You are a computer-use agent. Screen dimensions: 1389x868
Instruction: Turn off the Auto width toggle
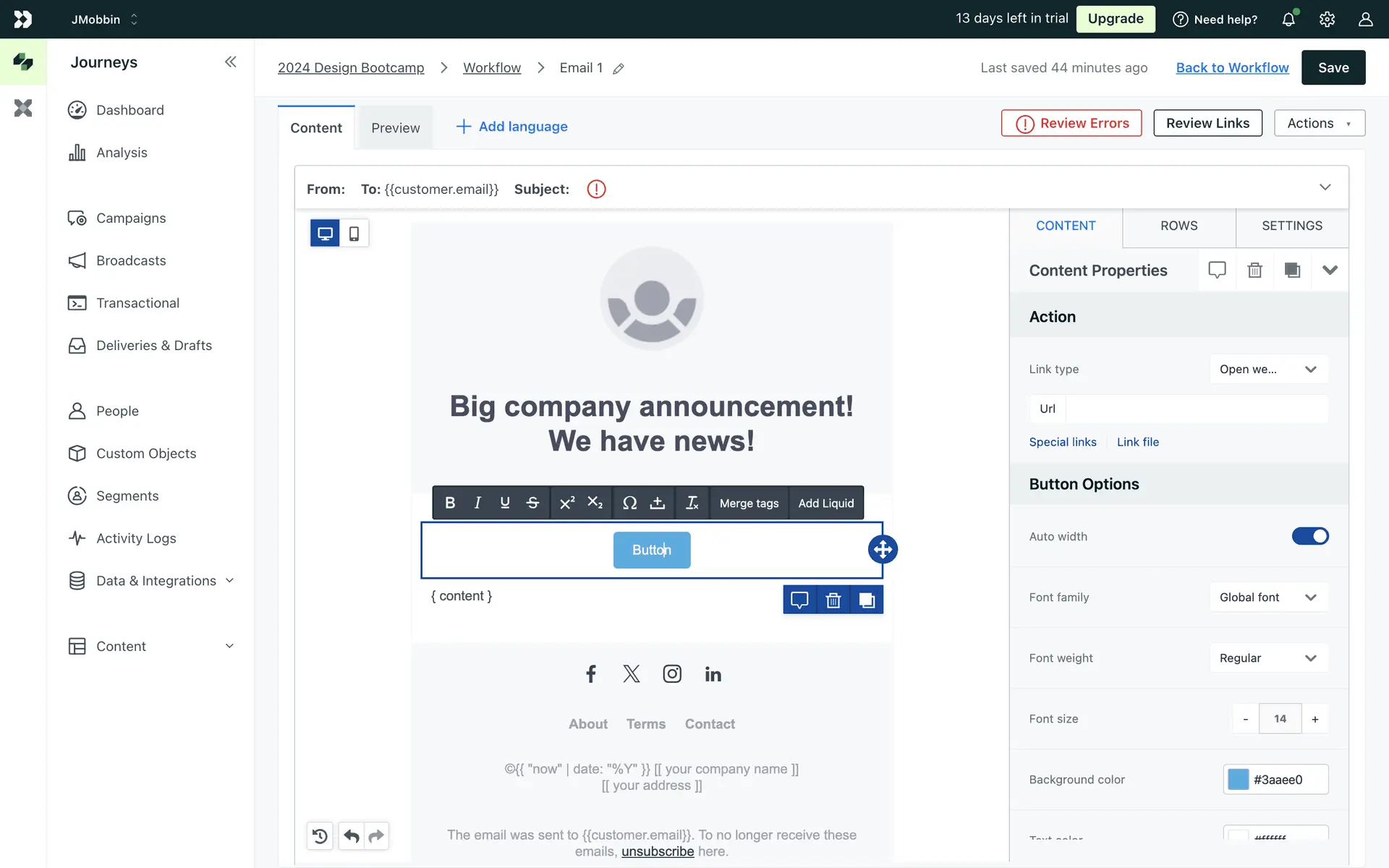[1309, 536]
